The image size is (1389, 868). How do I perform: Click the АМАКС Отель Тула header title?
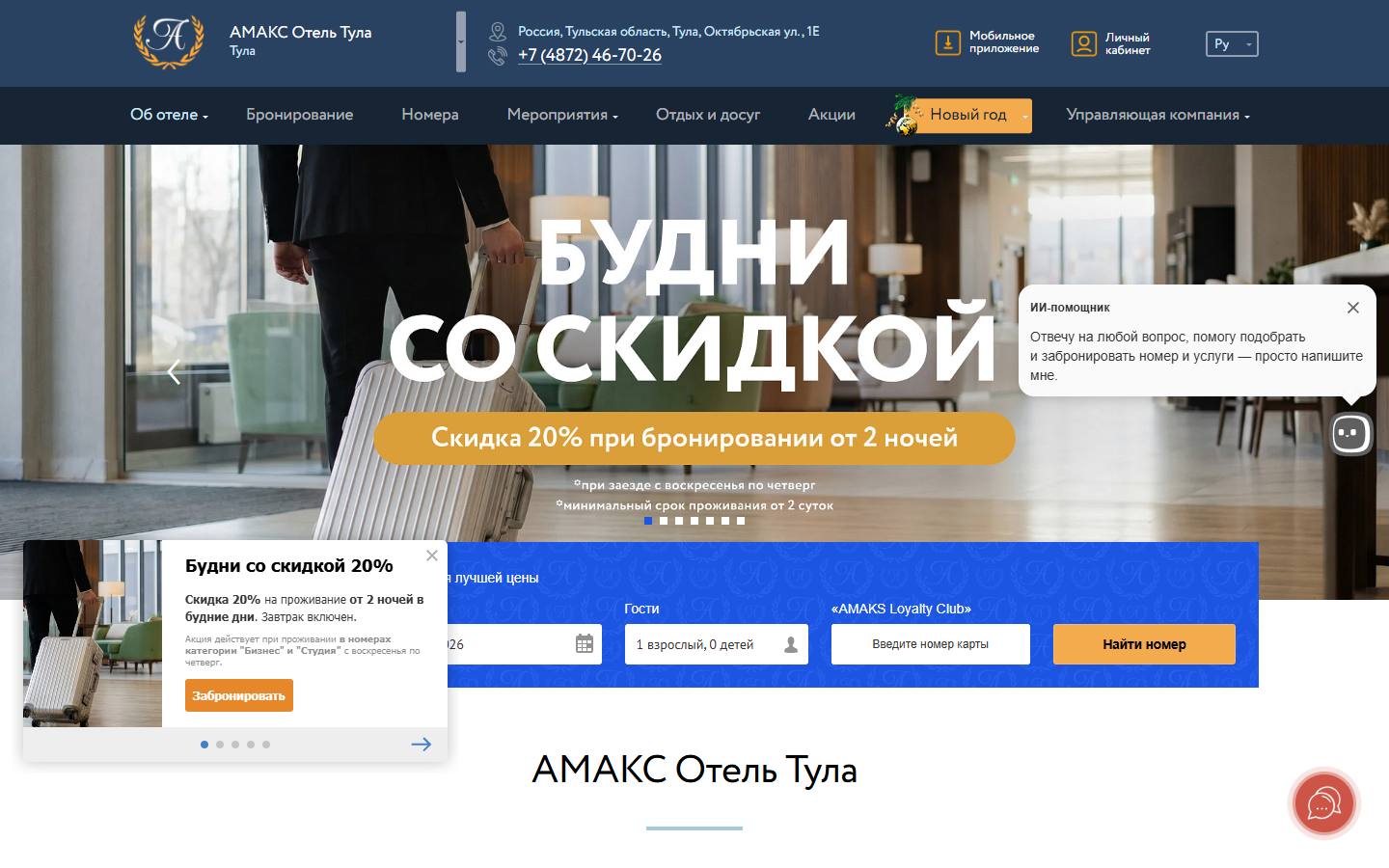301,32
